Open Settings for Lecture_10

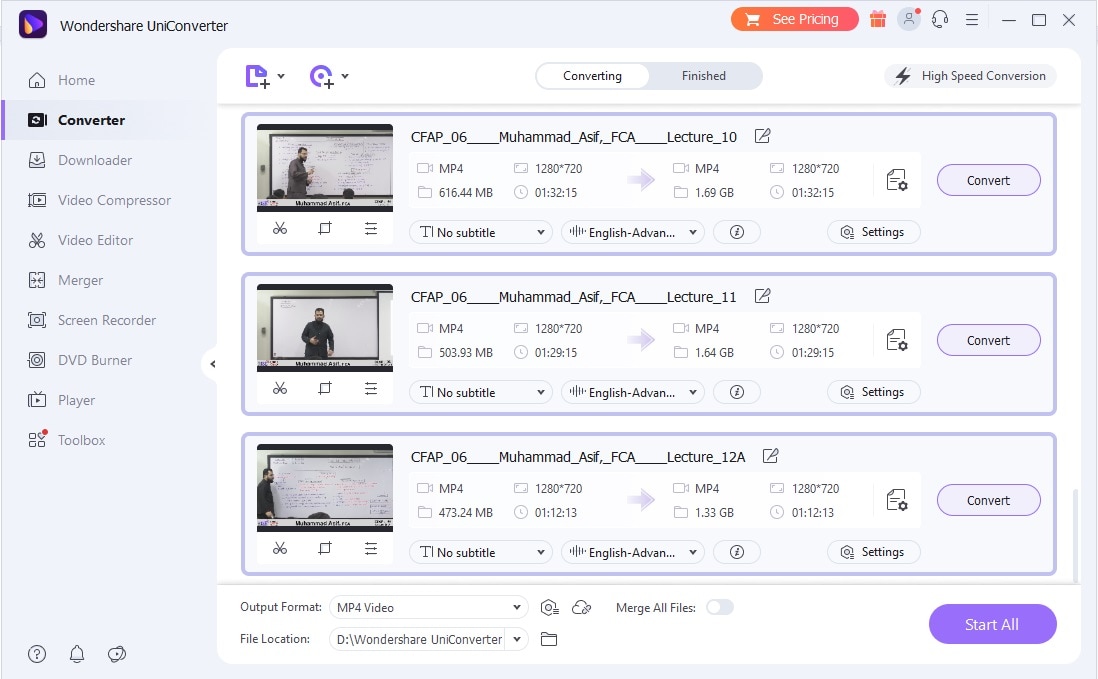pyautogui.click(x=873, y=232)
